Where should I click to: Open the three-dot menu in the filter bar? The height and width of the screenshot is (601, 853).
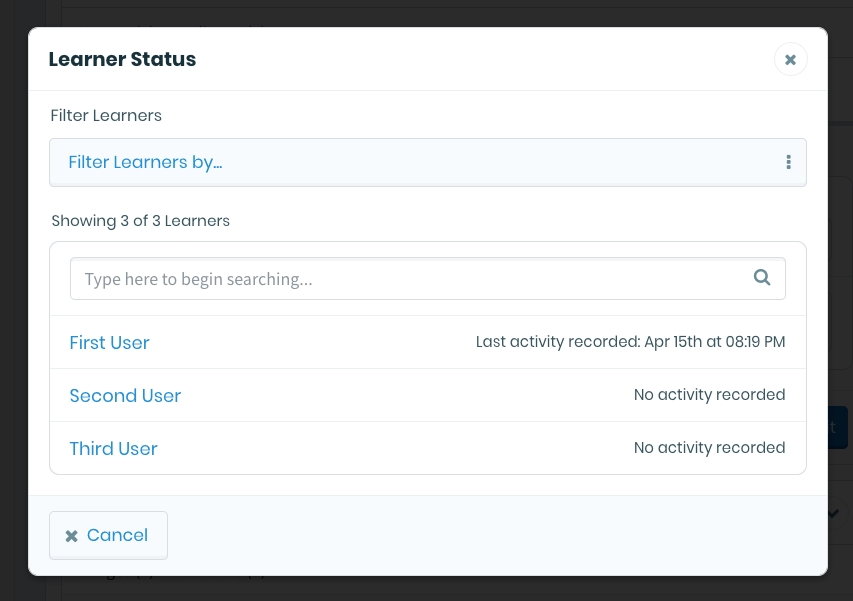click(788, 162)
